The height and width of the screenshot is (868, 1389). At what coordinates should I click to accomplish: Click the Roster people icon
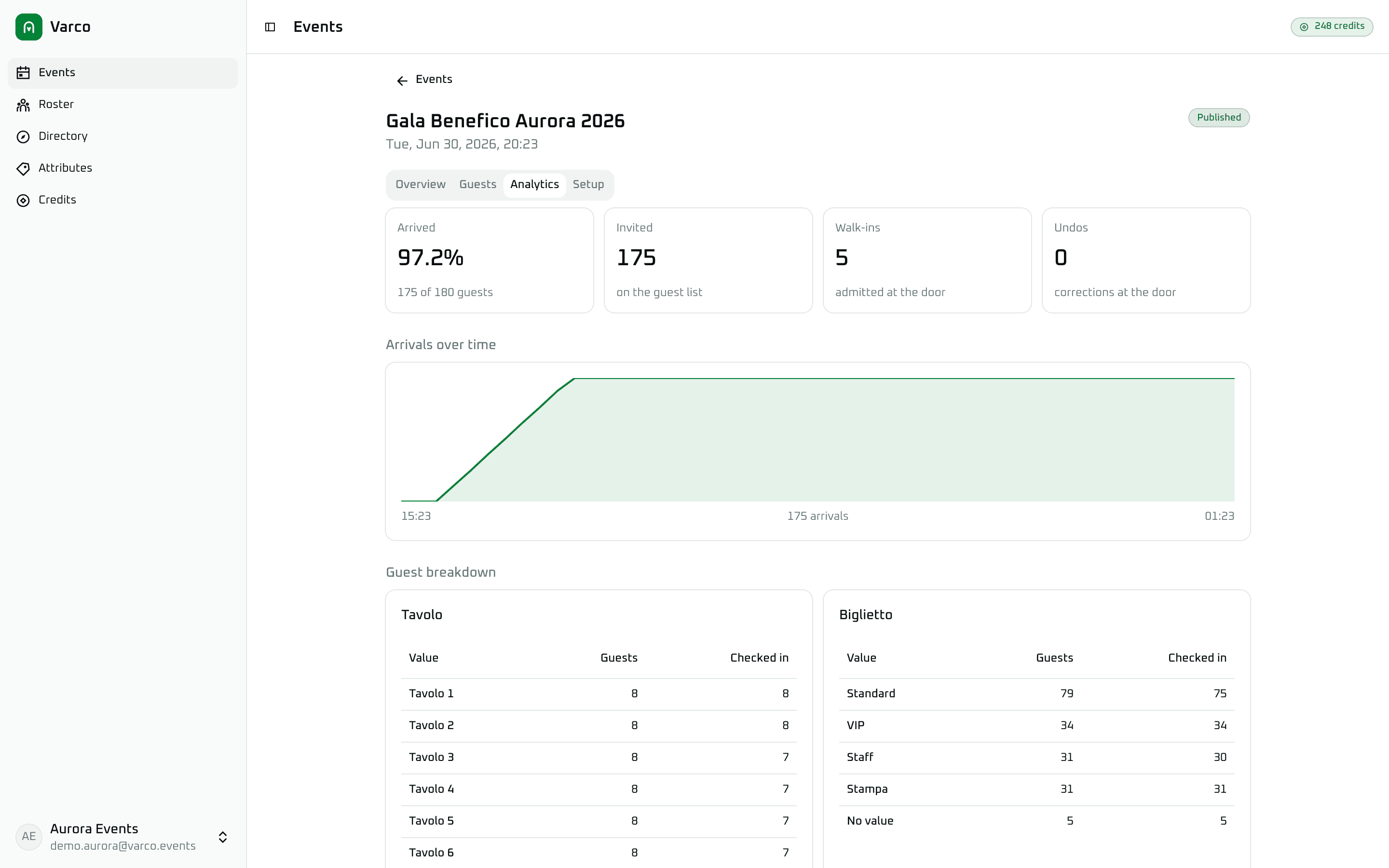[x=23, y=105]
